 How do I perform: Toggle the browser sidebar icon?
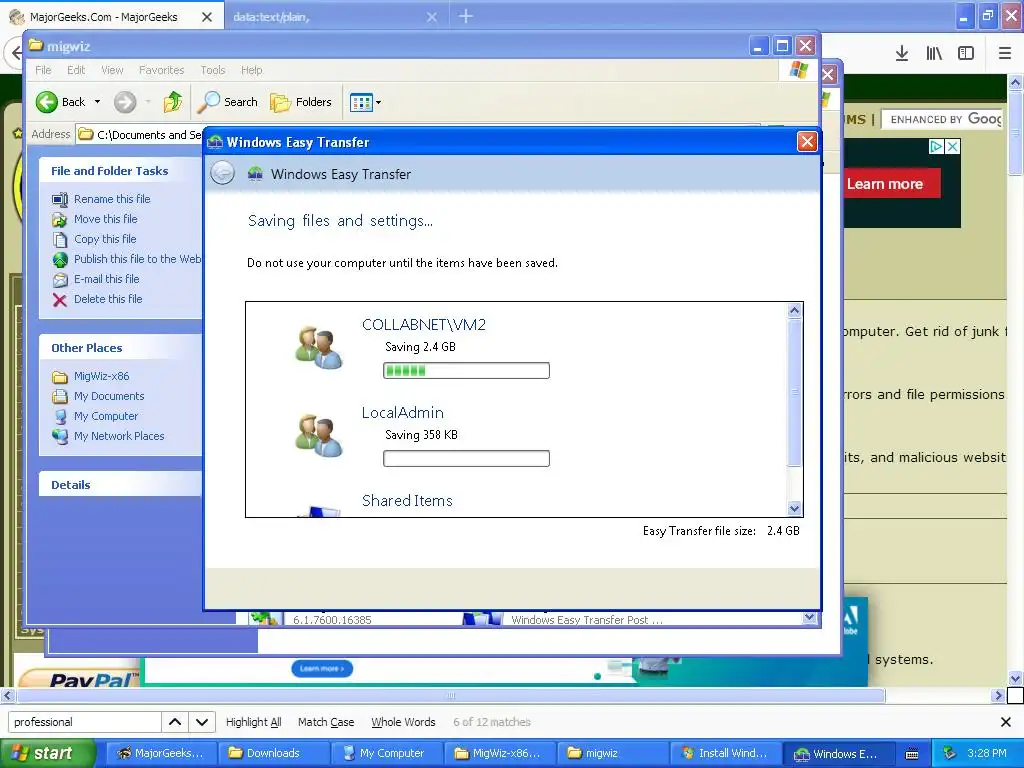pyautogui.click(x=966, y=54)
